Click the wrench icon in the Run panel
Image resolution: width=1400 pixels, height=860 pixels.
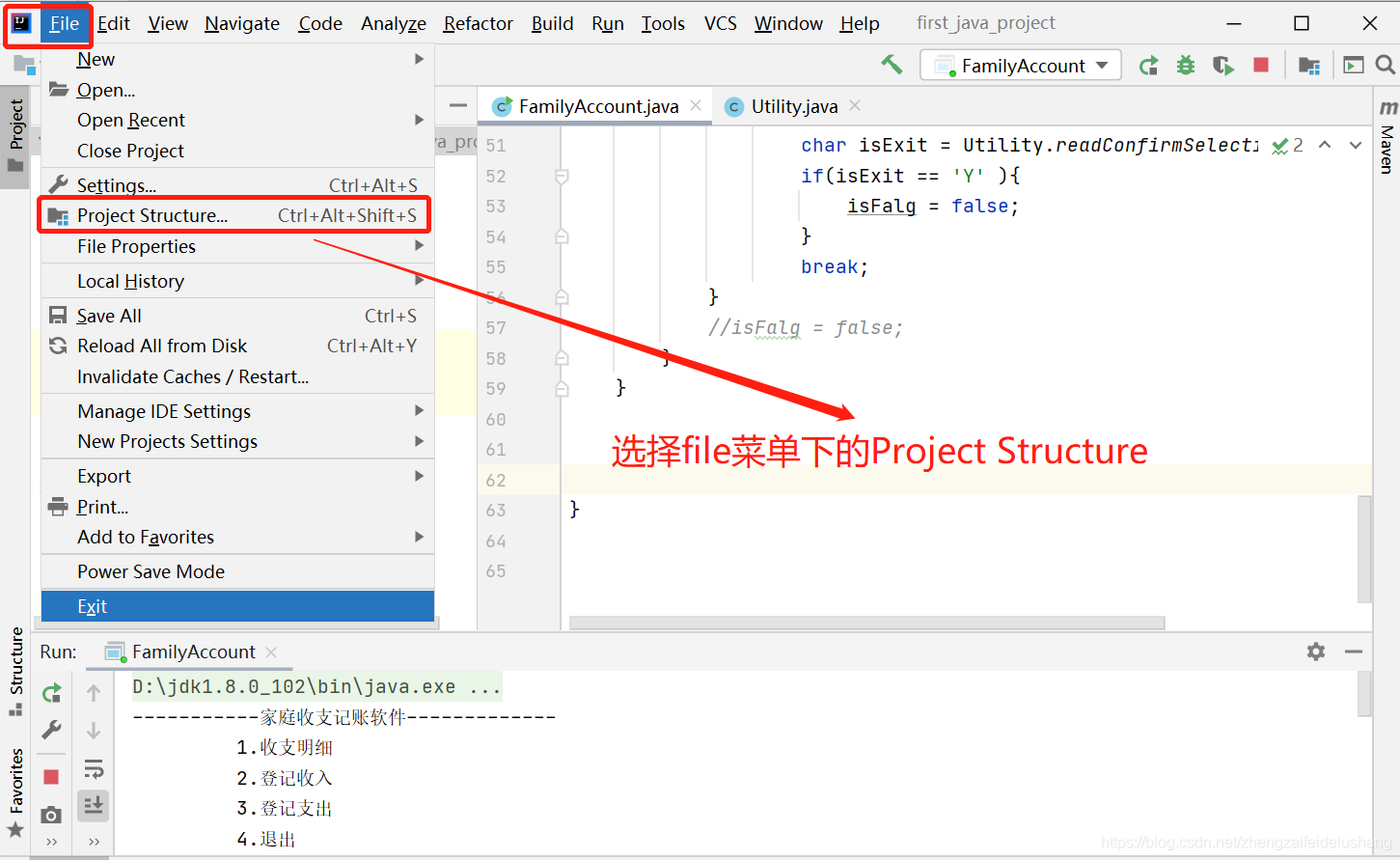pyautogui.click(x=52, y=730)
